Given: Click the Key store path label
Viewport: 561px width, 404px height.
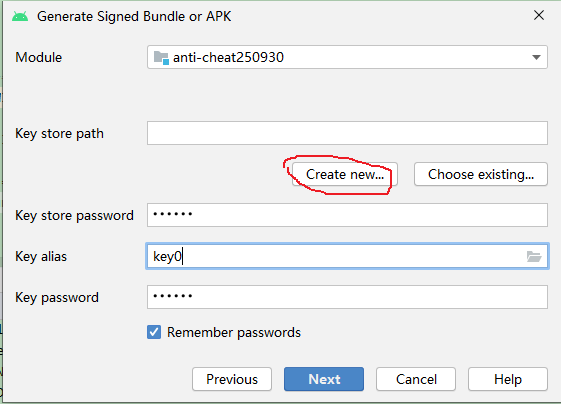Looking at the screenshot, I should [x=59, y=133].
